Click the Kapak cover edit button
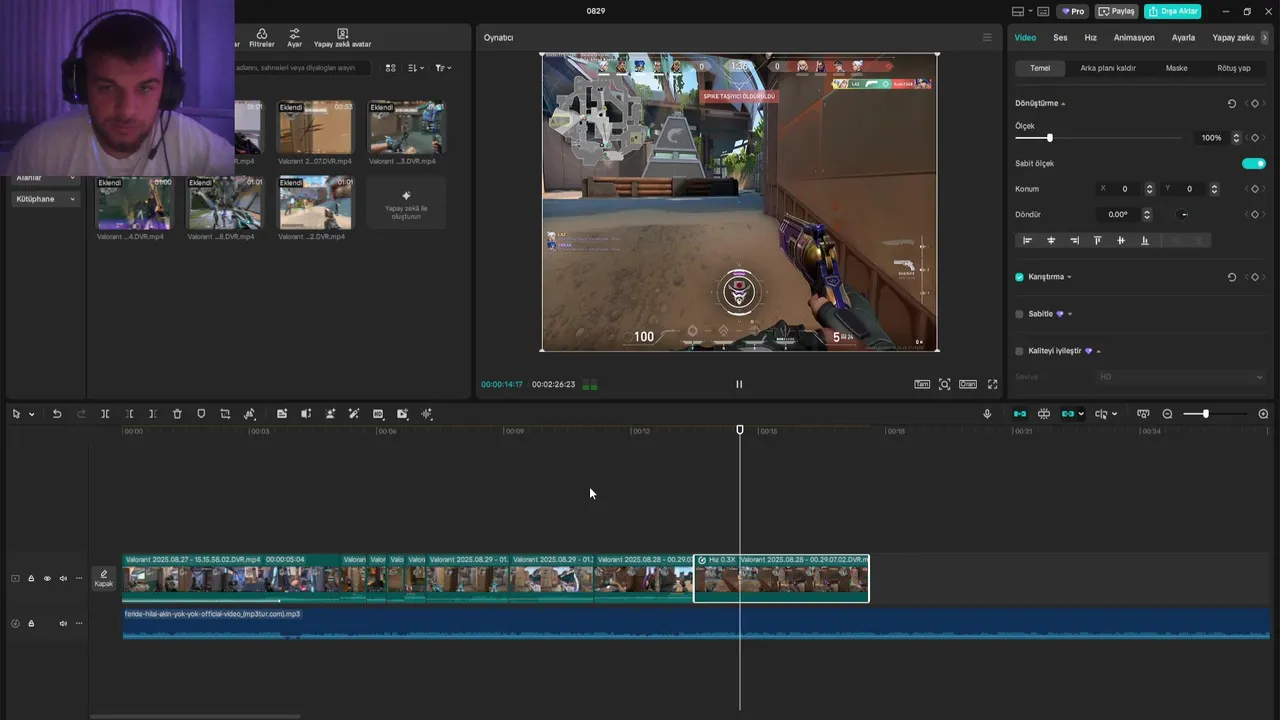1280x720 pixels. point(104,578)
